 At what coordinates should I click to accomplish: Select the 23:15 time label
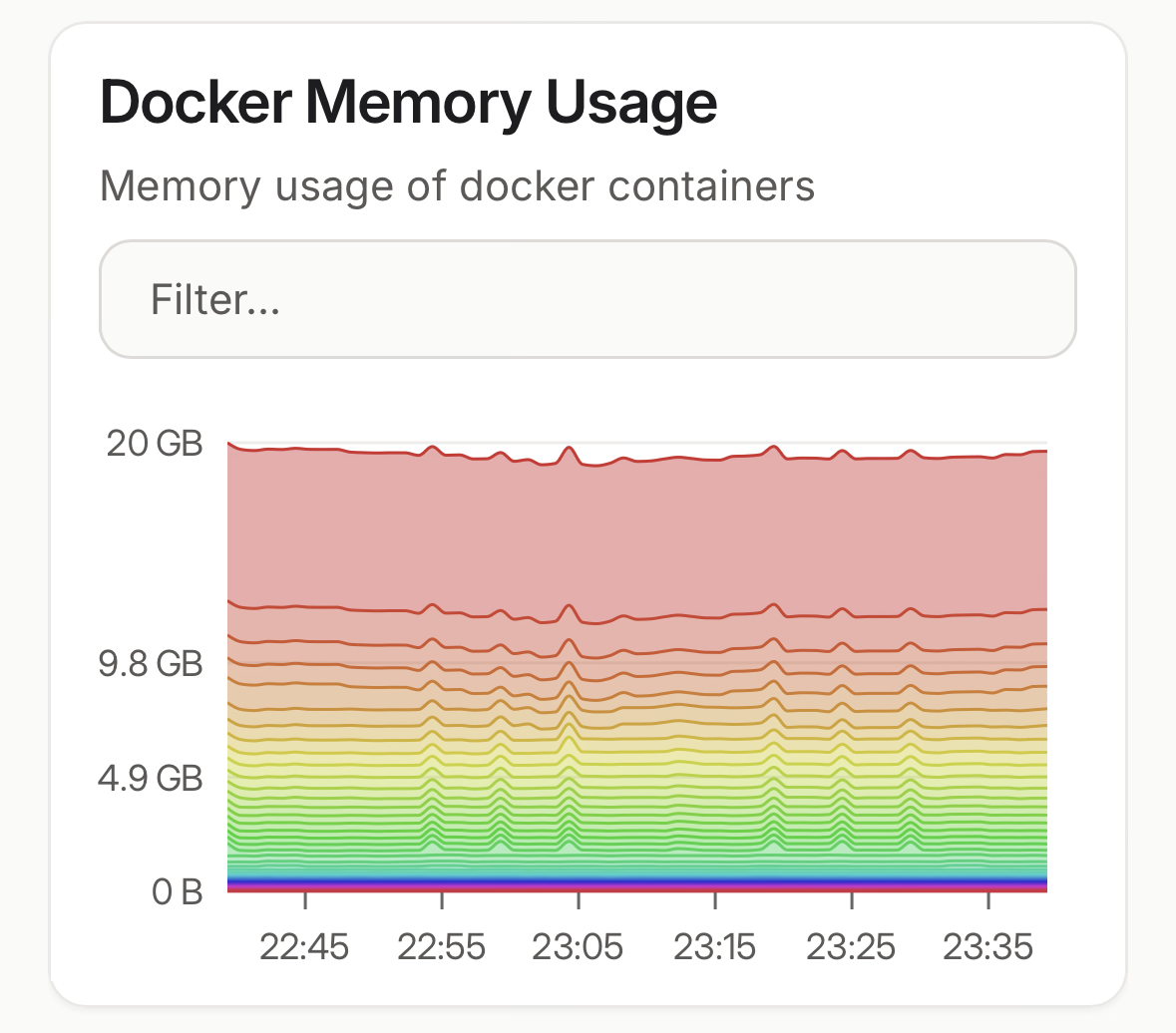click(714, 946)
